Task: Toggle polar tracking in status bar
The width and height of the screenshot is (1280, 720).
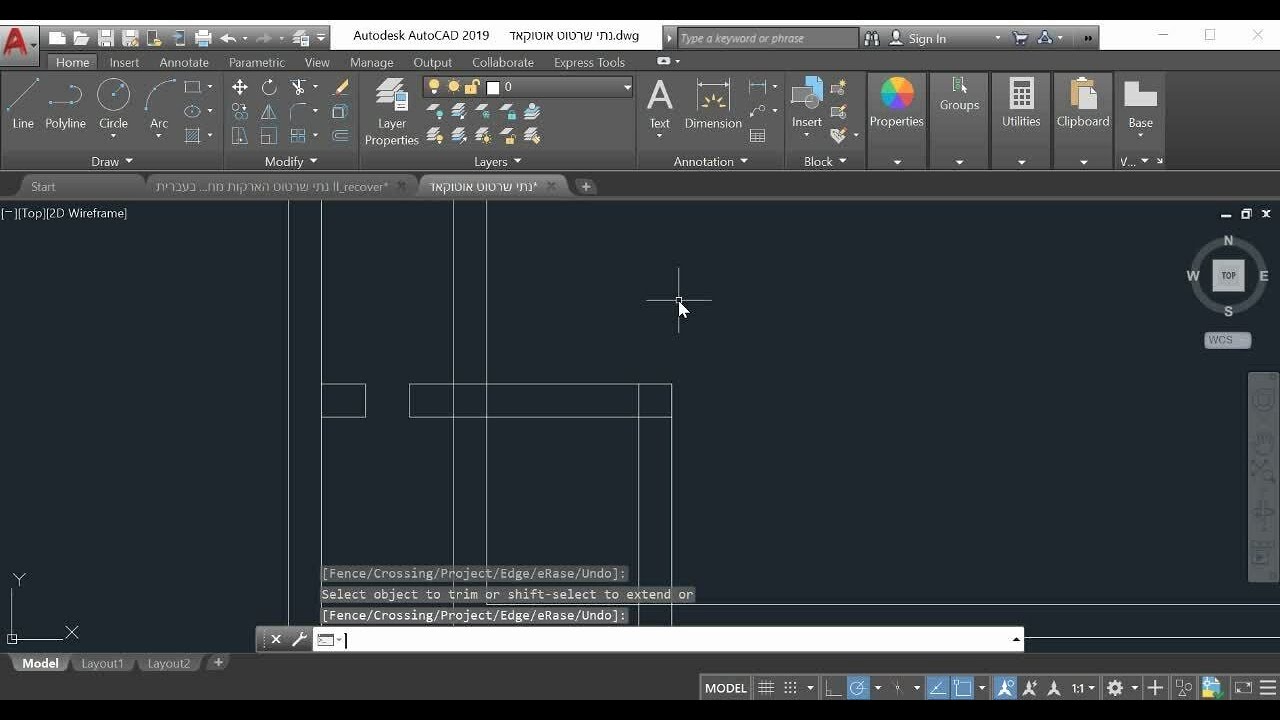Action: pos(858,688)
